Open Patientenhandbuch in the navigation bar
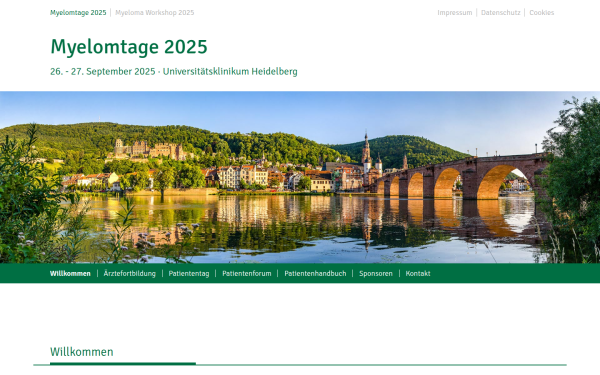This screenshot has height=375, width=600. coord(315,274)
